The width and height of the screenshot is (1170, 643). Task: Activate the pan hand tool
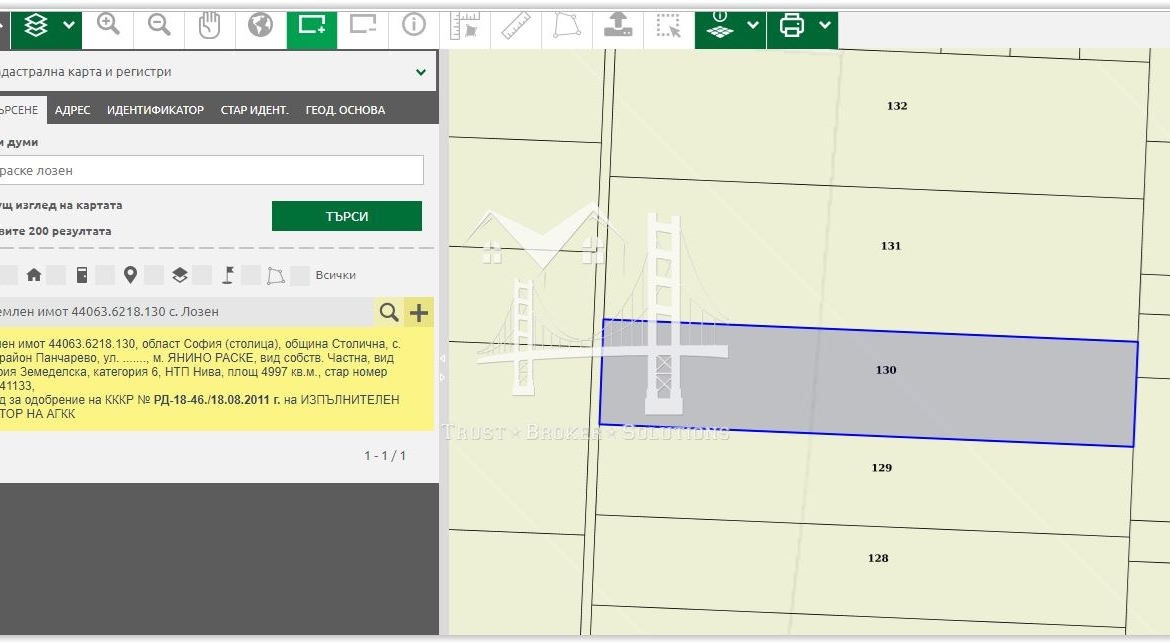point(209,26)
